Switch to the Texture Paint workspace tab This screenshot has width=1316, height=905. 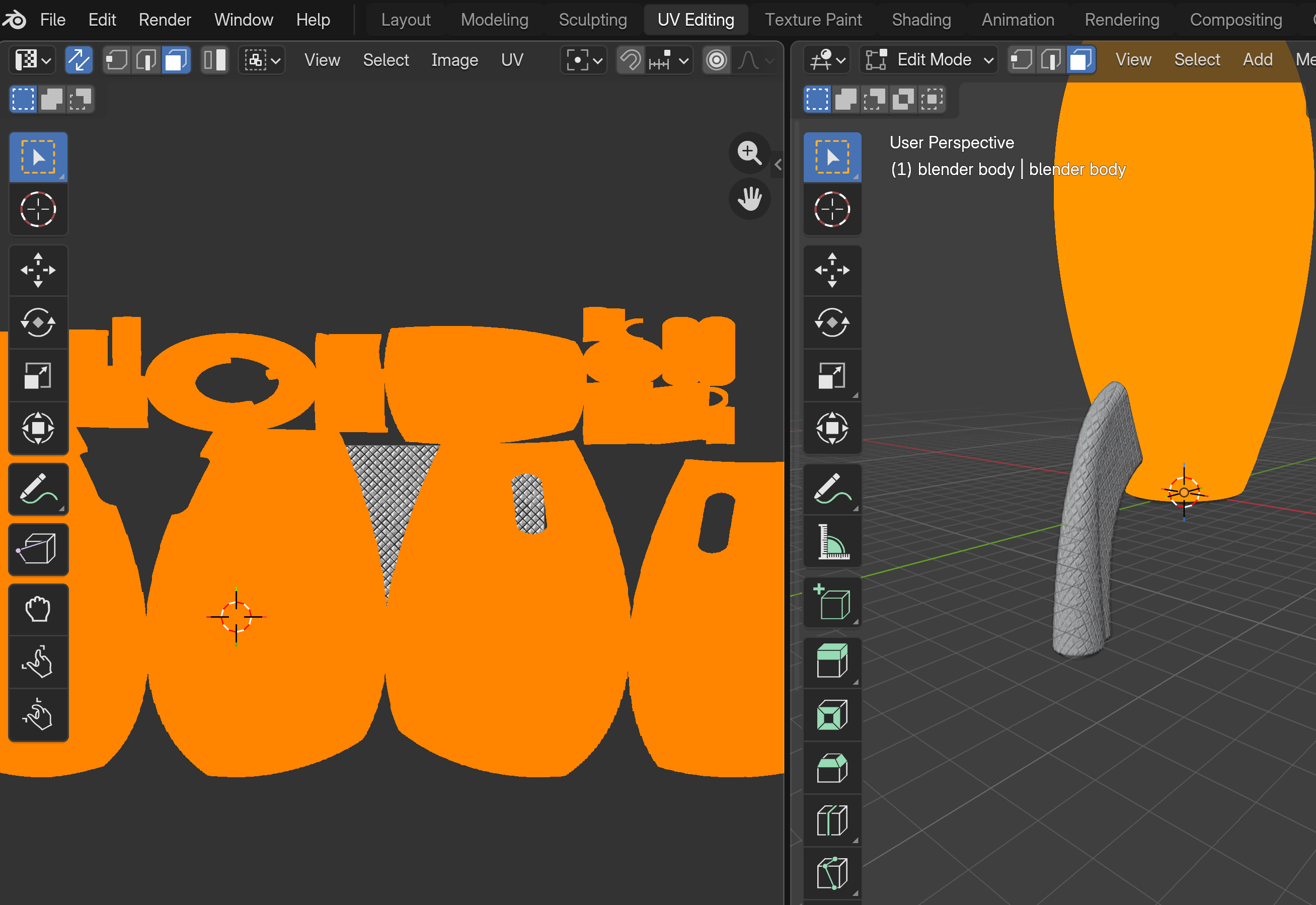pos(813,20)
